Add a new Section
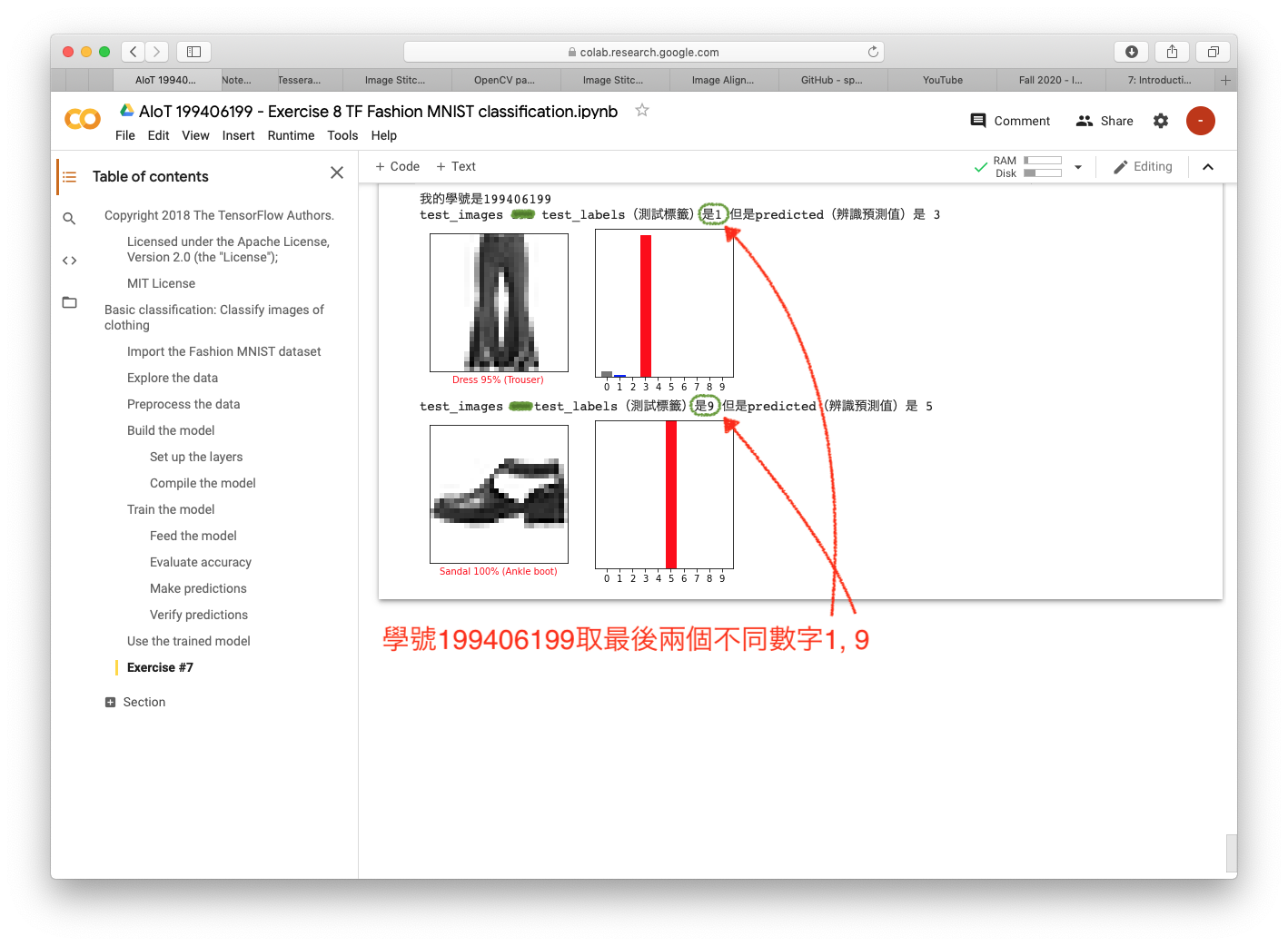Screen dimensions: 1288x946 [135, 702]
